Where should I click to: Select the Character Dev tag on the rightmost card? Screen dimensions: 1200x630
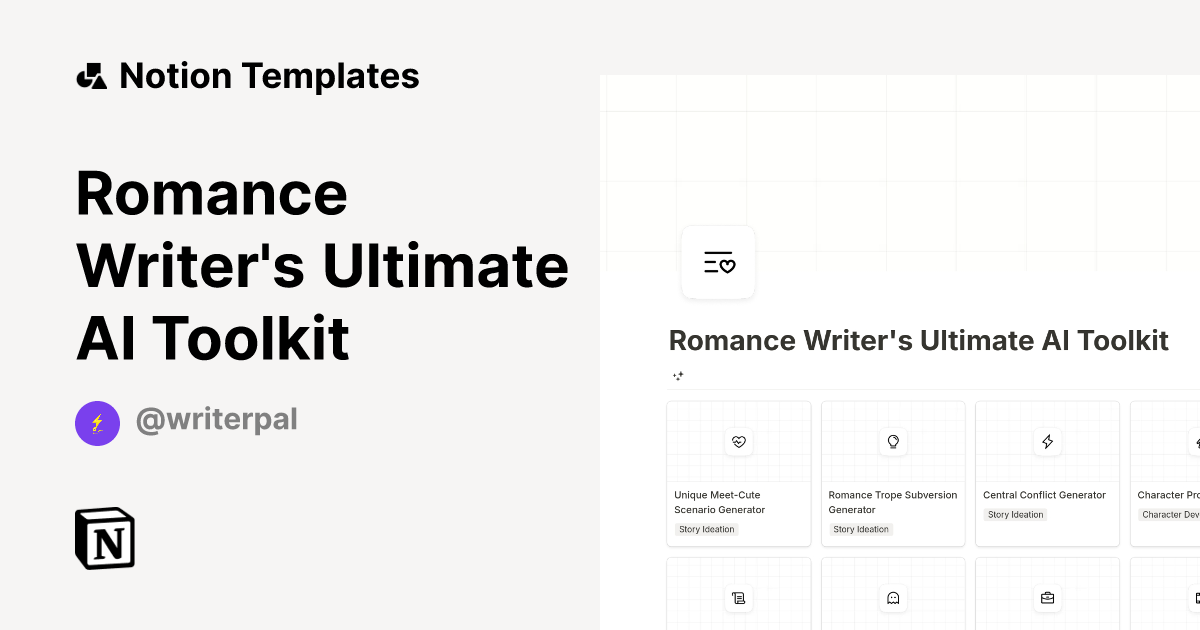click(1172, 514)
